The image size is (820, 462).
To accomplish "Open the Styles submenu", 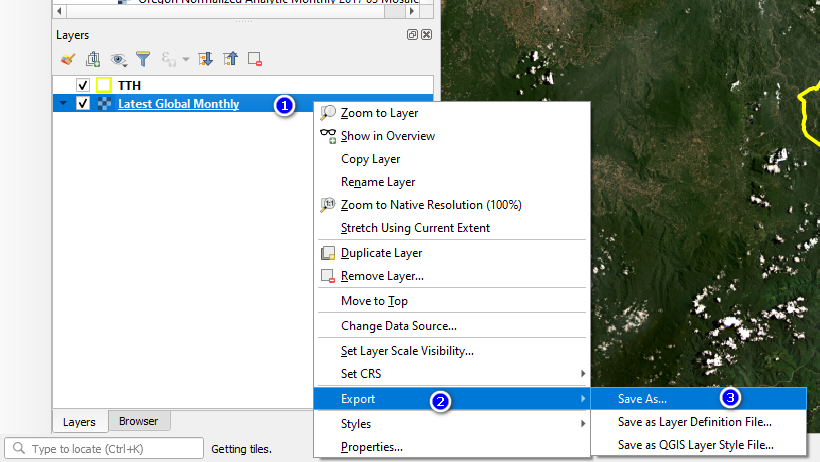I will tap(452, 424).
